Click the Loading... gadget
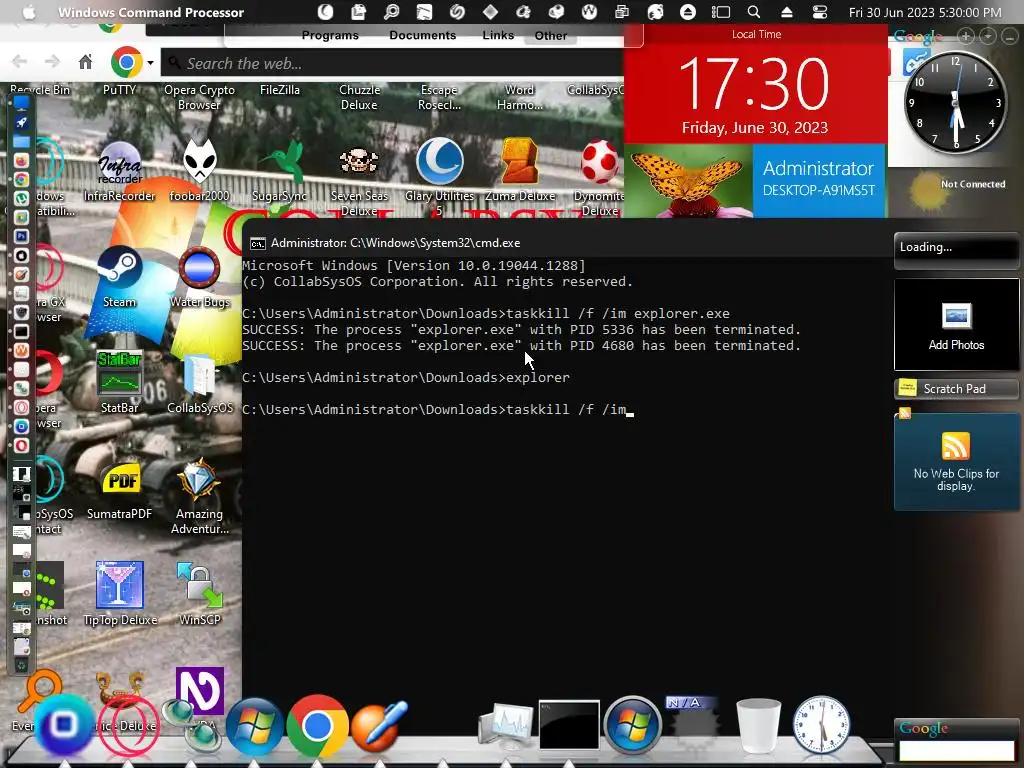The height and width of the screenshot is (768, 1024). click(x=956, y=251)
